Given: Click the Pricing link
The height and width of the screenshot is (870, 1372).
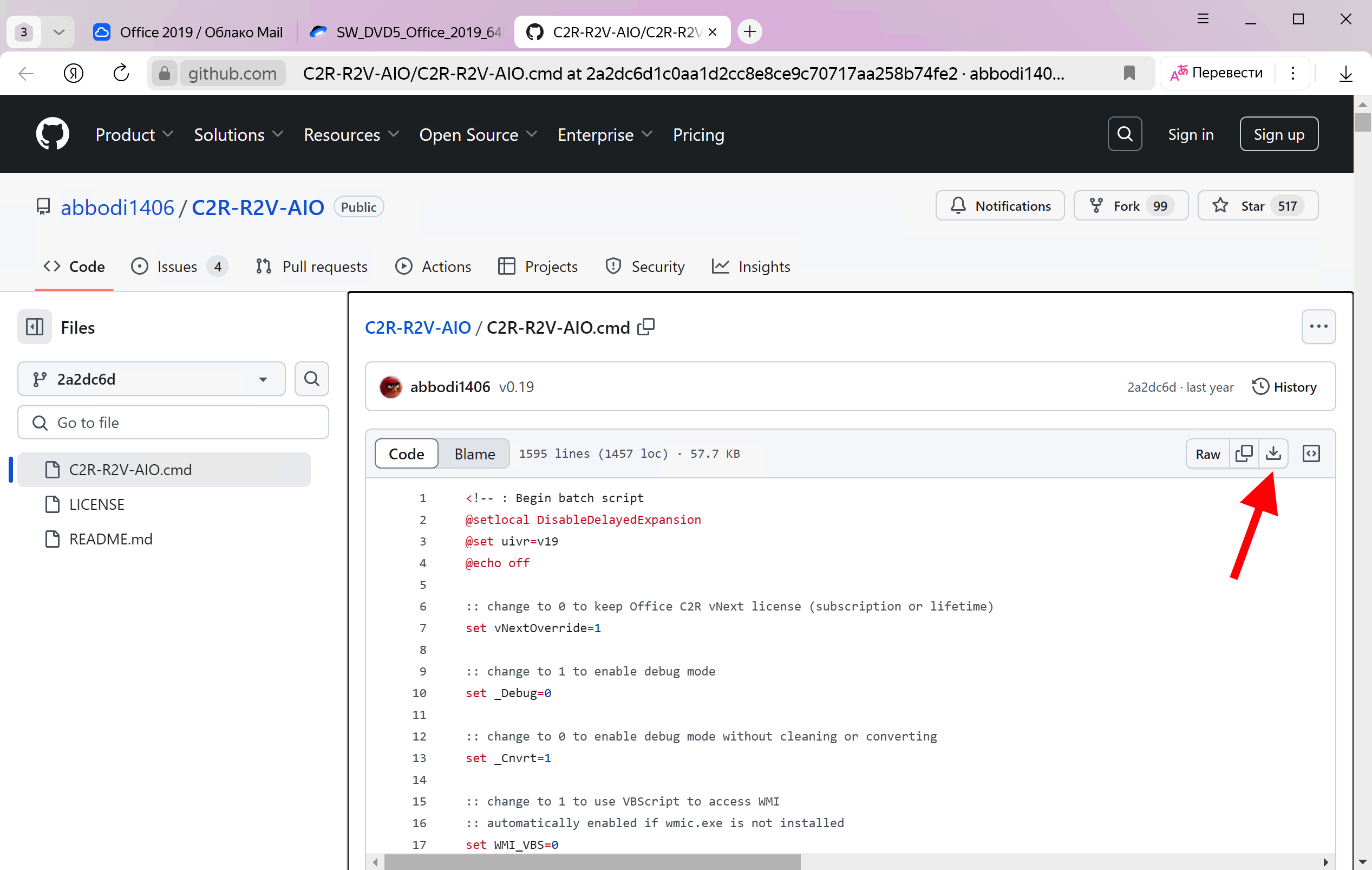Looking at the screenshot, I should tap(698, 134).
